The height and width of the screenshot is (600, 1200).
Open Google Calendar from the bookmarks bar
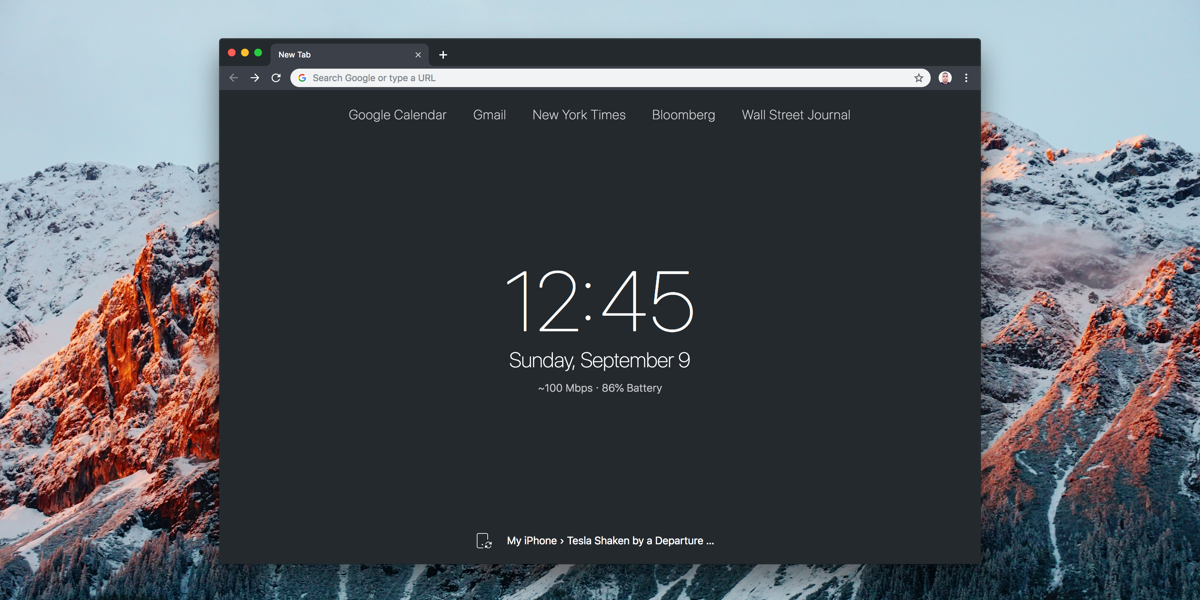pyautogui.click(x=397, y=114)
